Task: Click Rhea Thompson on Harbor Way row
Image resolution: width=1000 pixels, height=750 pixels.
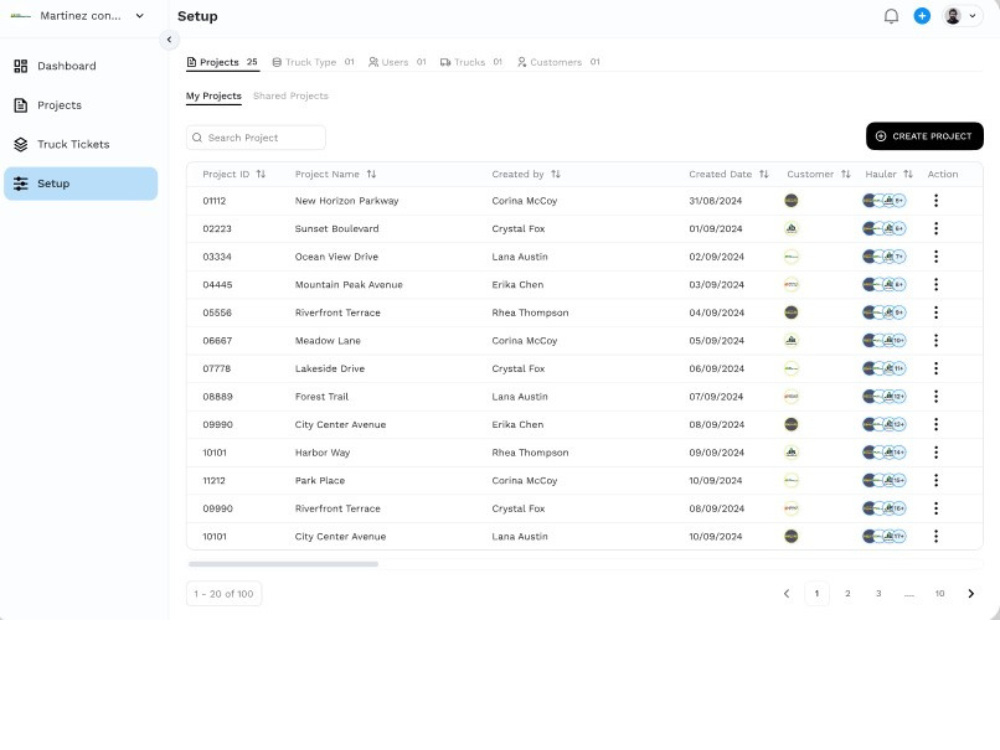Action: pyautogui.click(x=530, y=452)
